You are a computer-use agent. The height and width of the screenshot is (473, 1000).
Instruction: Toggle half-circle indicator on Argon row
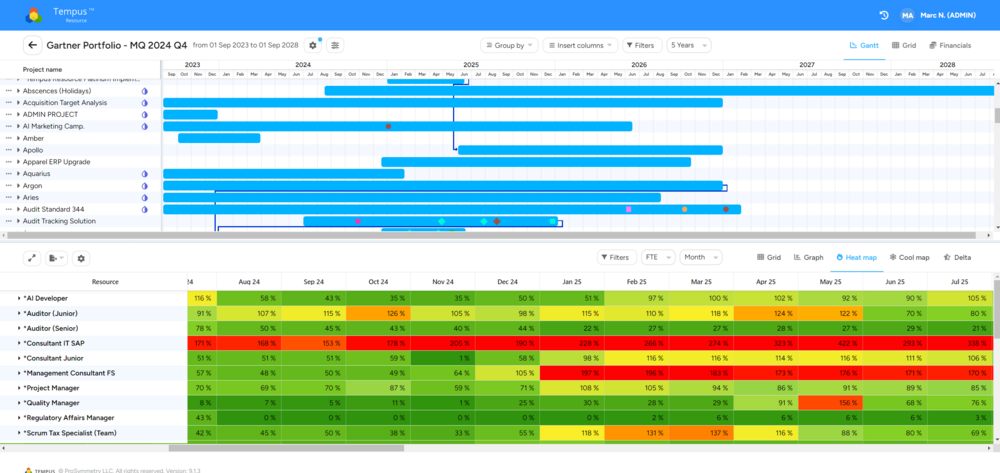pos(144,186)
